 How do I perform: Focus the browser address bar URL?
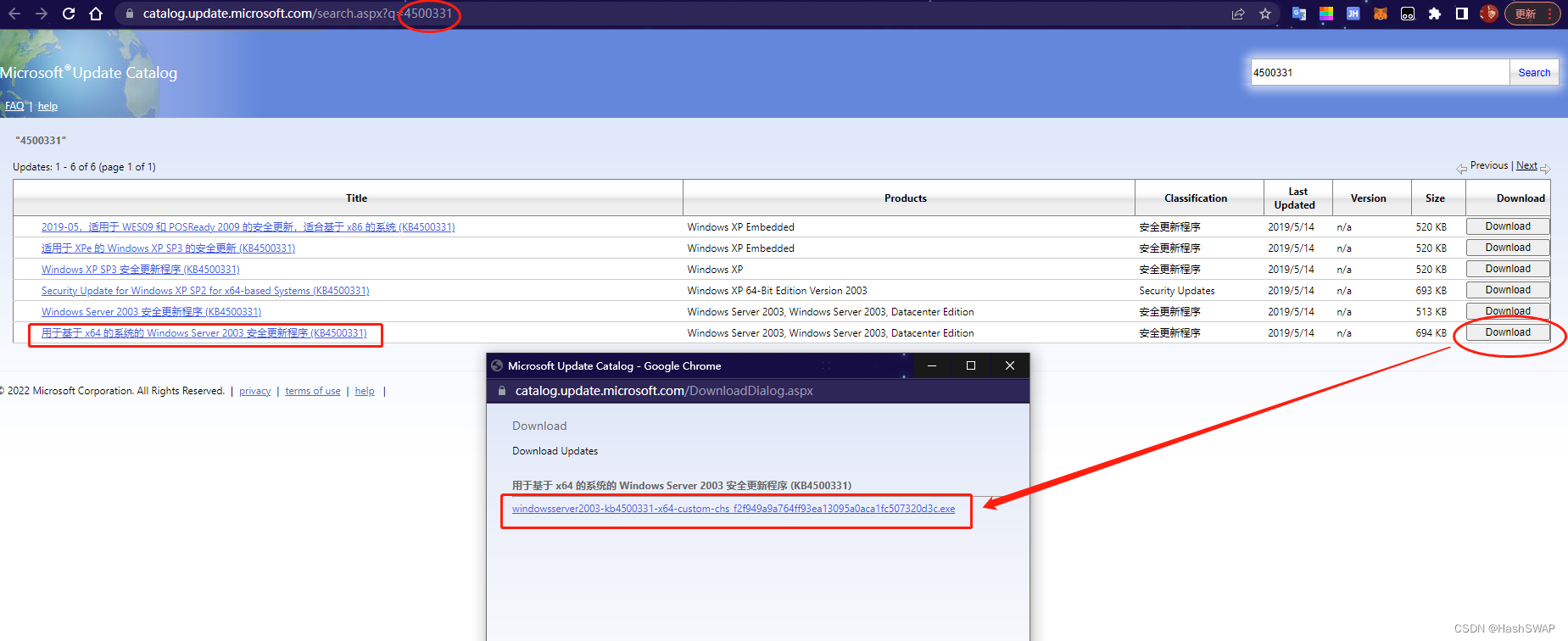point(297,14)
